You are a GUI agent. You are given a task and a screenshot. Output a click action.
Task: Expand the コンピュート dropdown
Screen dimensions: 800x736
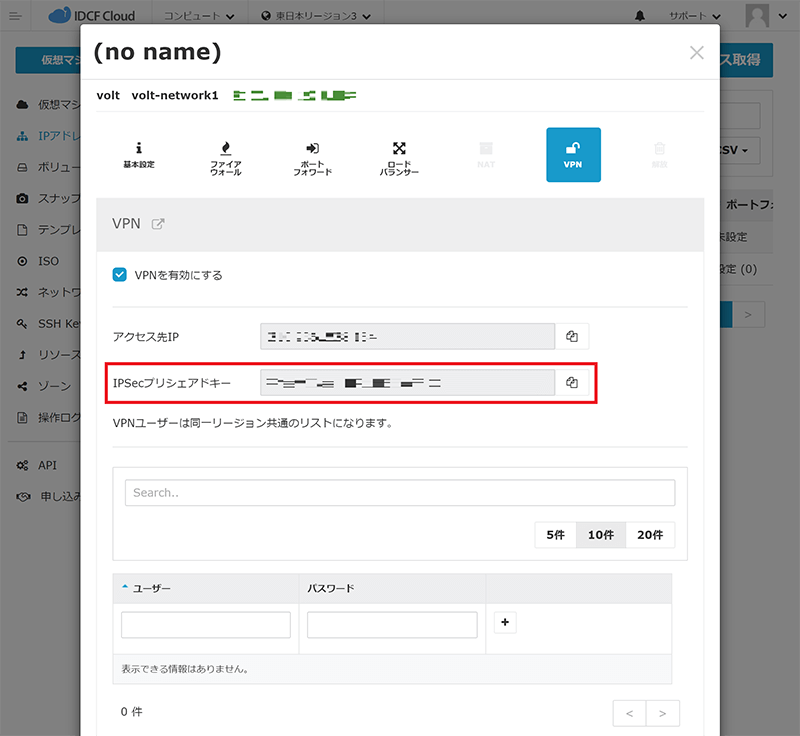[x=200, y=16]
